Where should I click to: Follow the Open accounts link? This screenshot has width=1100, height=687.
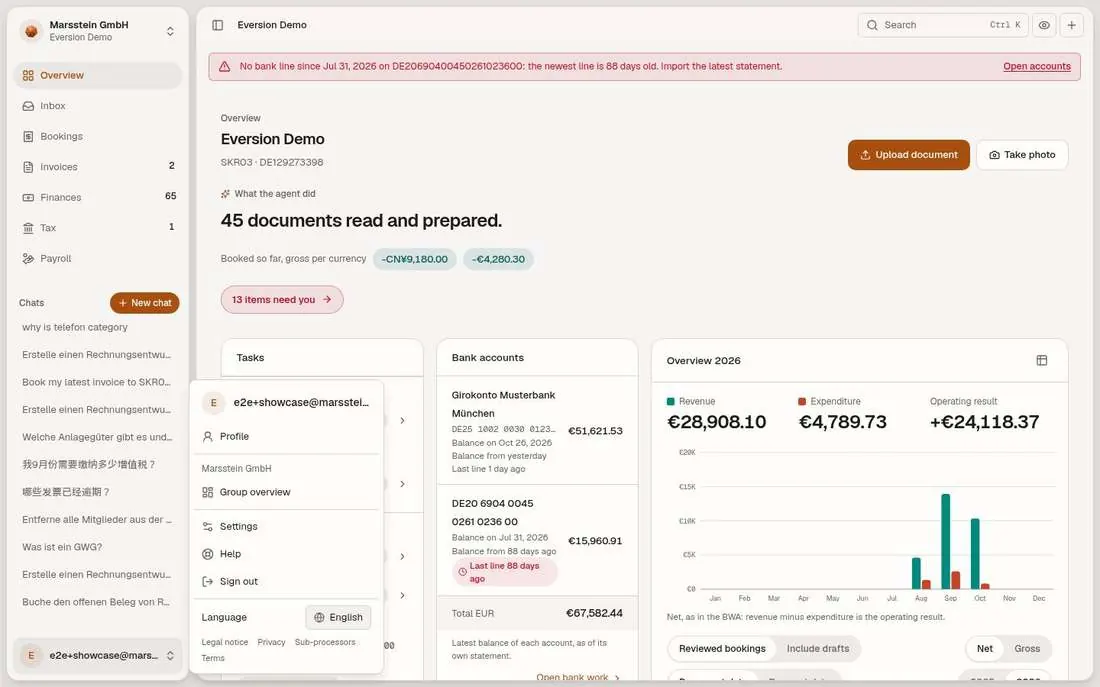click(1036, 67)
